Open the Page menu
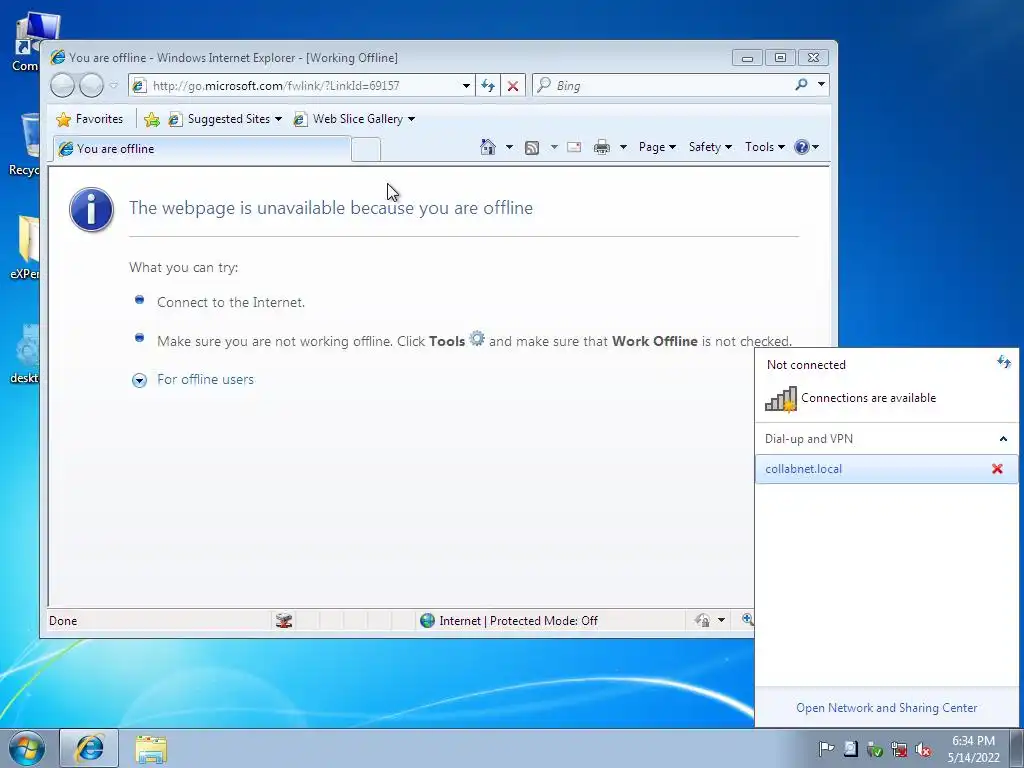 point(657,147)
